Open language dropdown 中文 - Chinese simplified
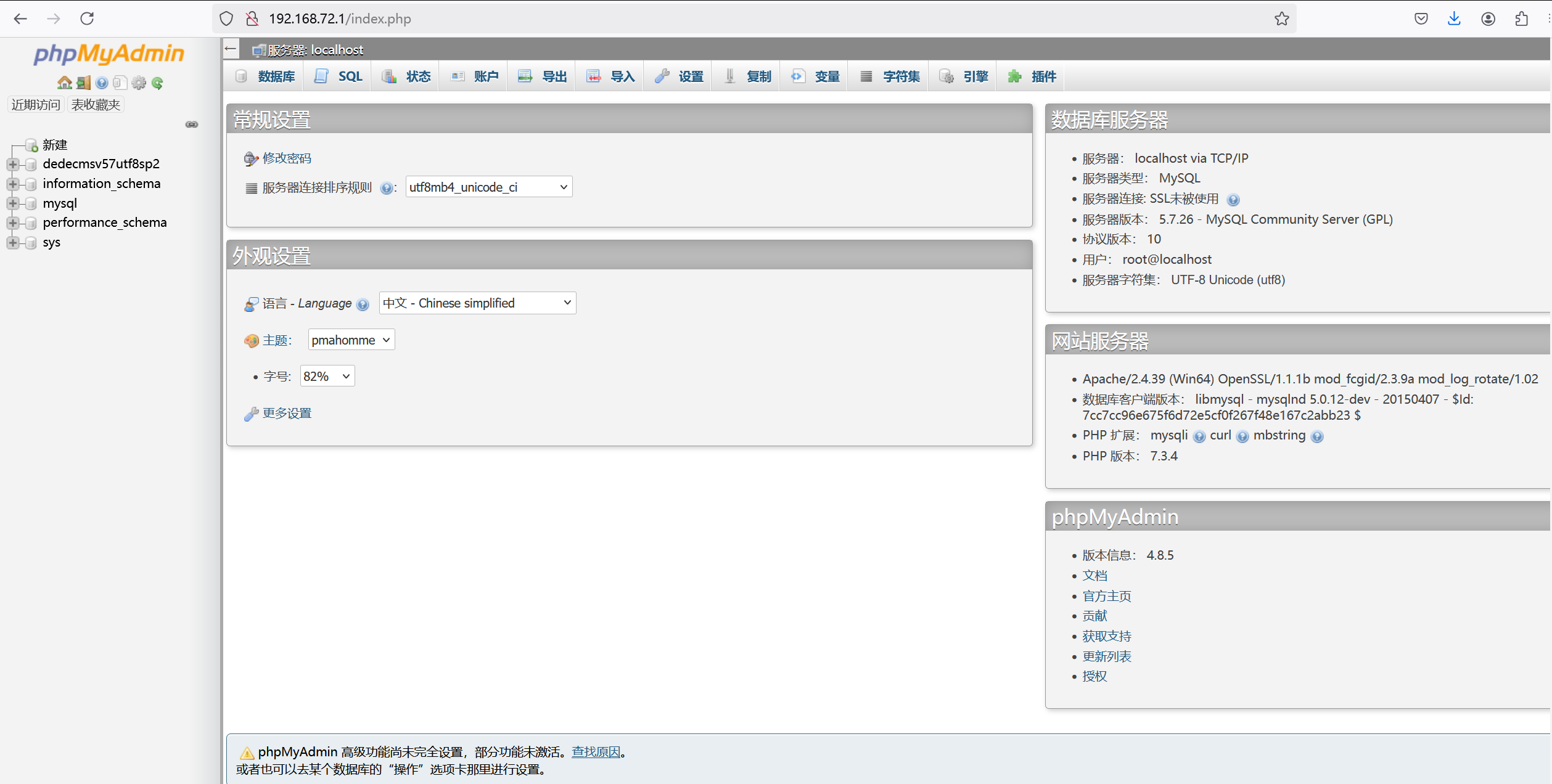Viewport: 1552px width, 784px height. pos(477,303)
